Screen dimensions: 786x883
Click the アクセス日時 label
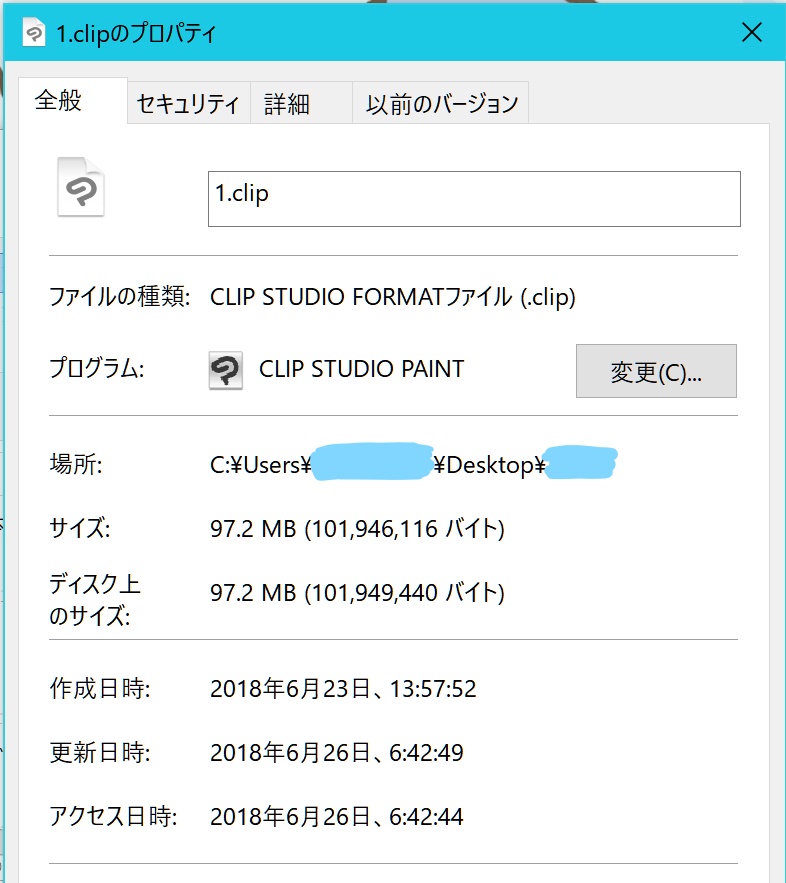[113, 817]
